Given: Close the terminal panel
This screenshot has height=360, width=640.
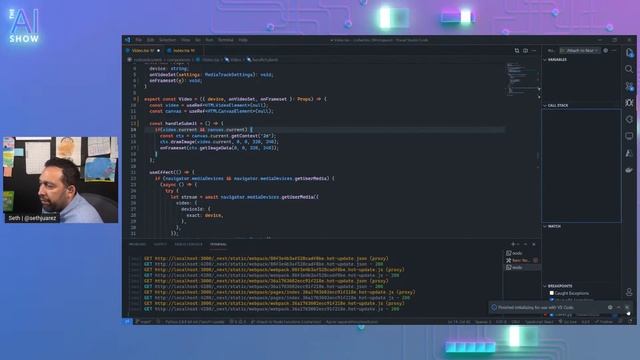Looking at the screenshot, I should tap(533, 244).
